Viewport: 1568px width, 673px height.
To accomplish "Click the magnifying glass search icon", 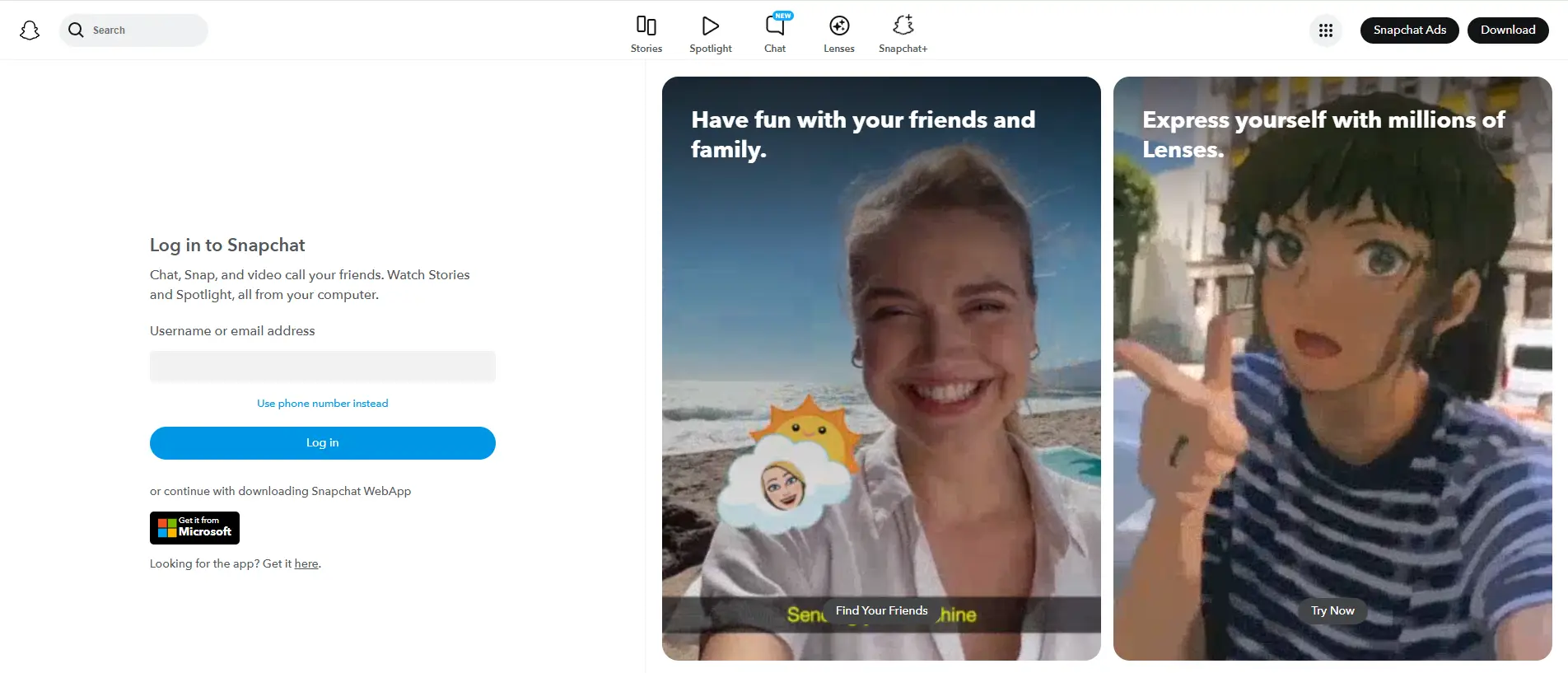I will pyautogui.click(x=76, y=30).
